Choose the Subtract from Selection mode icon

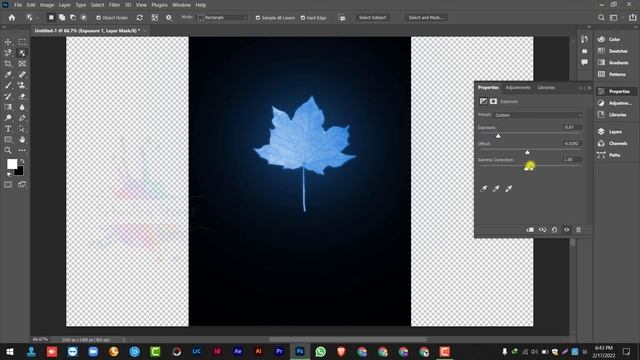point(73,18)
